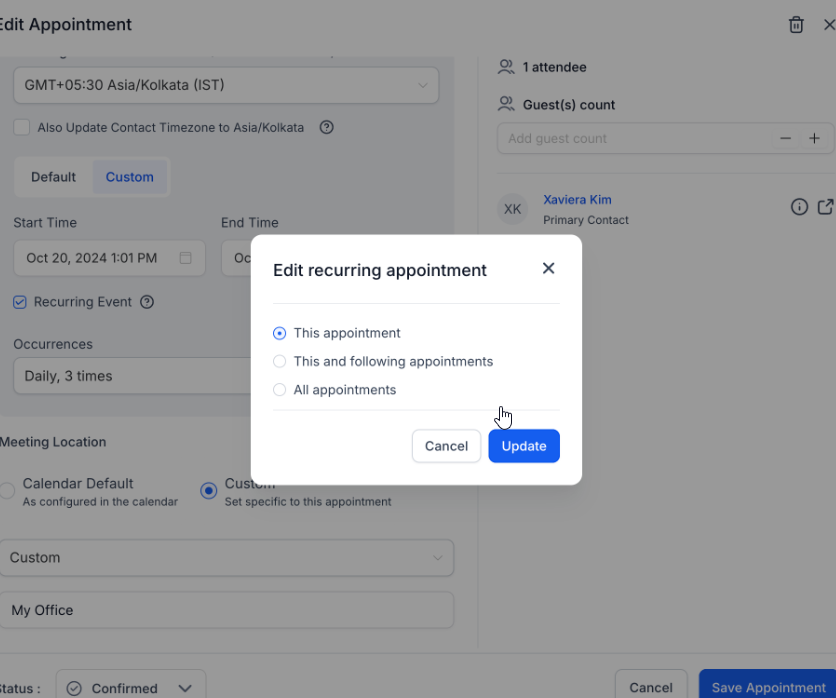Switch to the Custom time tab
The height and width of the screenshot is (698, 836).
tap(130, 177)
